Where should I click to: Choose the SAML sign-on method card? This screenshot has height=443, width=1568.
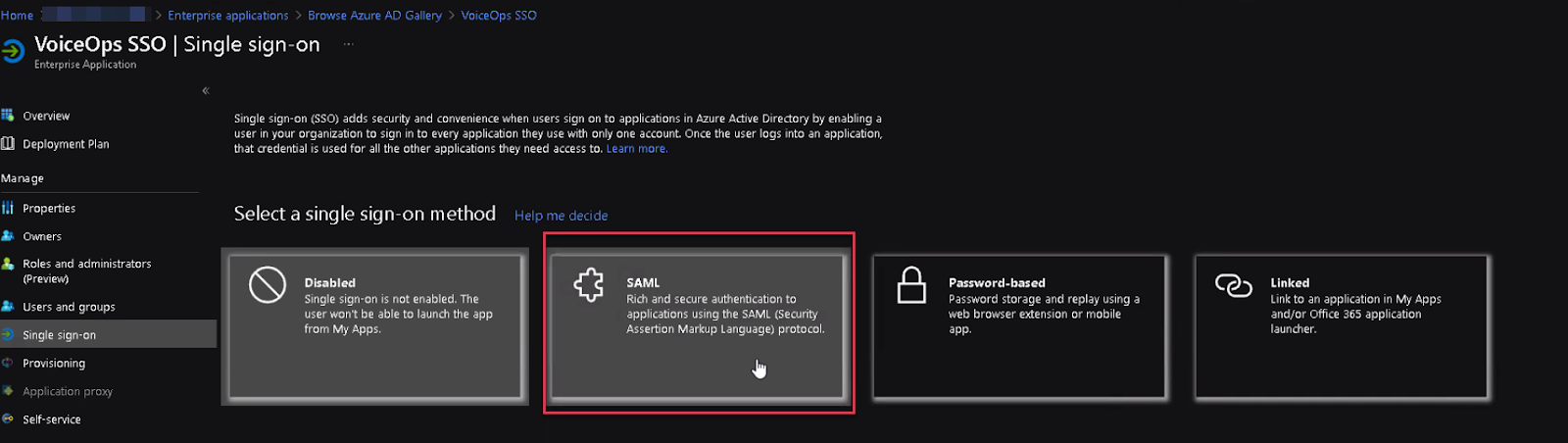tap(698, 326)
